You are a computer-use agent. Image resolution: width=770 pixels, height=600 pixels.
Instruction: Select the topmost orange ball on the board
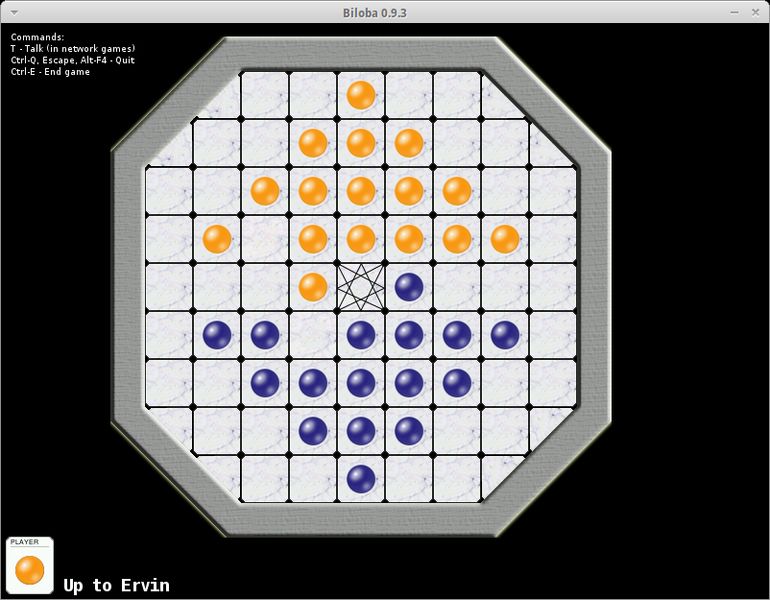tap(361, 95)
